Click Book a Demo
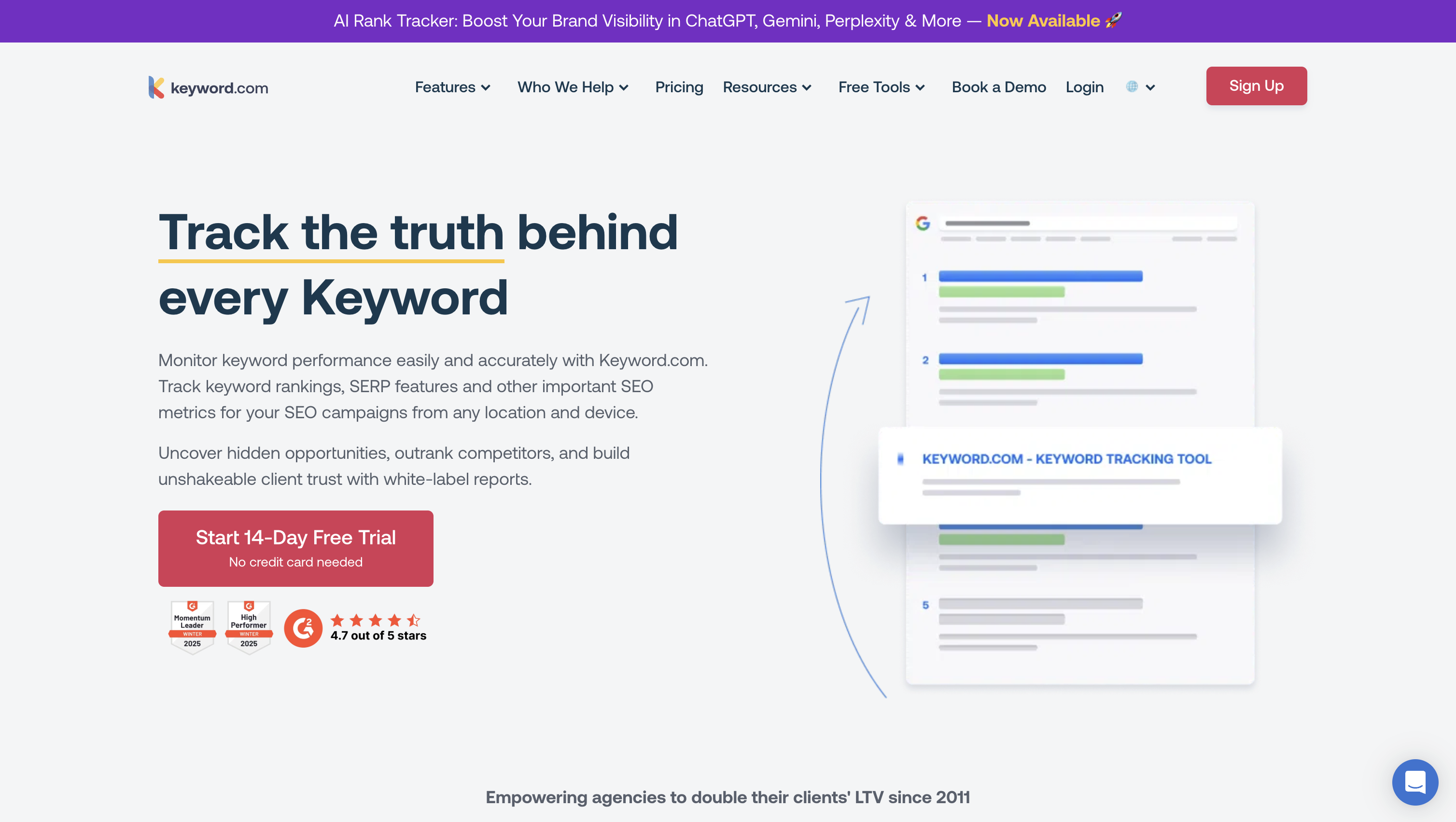This screenshot has height=822, width=1456. pyautogui.click(x=999, y=86)
